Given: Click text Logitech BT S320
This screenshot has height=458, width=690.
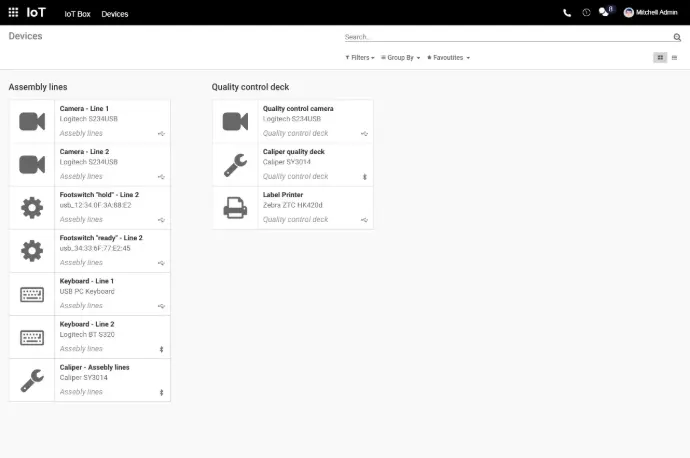Looking at the screenshot, I should pyautogui.click(x=87, y=335).
